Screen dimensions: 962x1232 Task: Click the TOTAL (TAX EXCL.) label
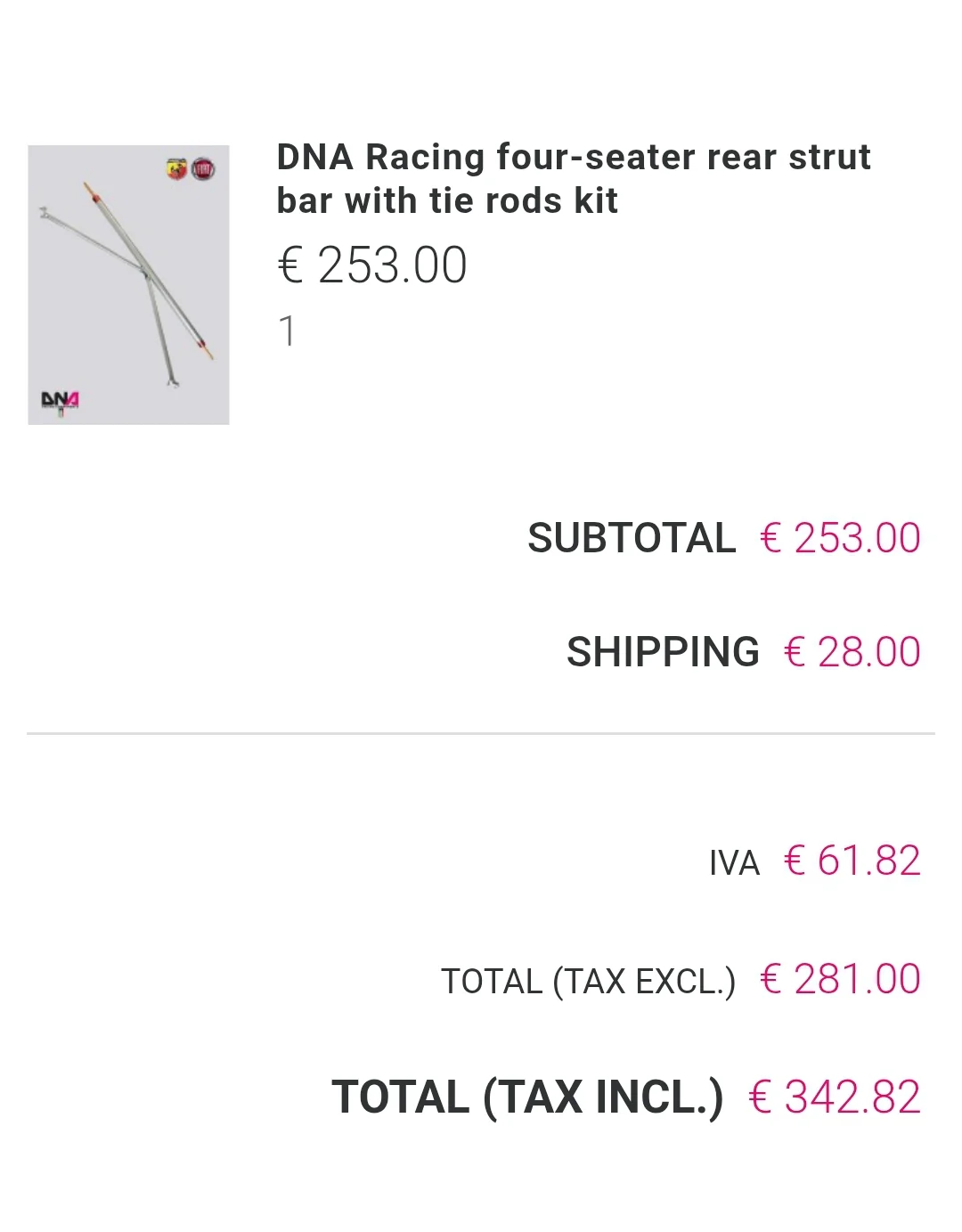(588, 981)
